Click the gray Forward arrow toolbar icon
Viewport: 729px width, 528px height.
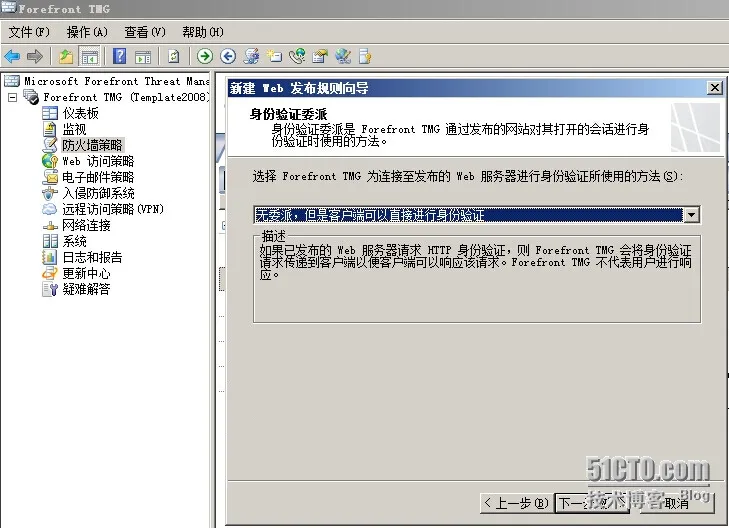click(35, 57)
